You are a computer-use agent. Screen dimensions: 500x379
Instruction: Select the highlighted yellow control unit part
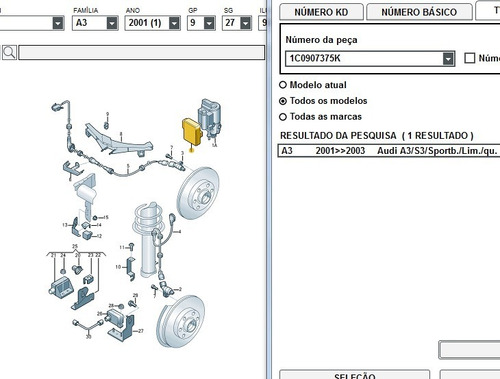192,133
